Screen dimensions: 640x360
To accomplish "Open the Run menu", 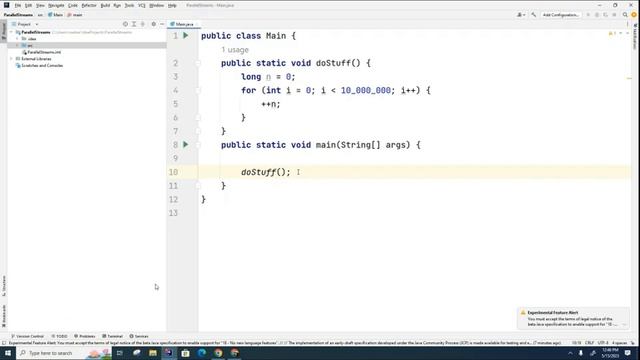I will [117, 5].
